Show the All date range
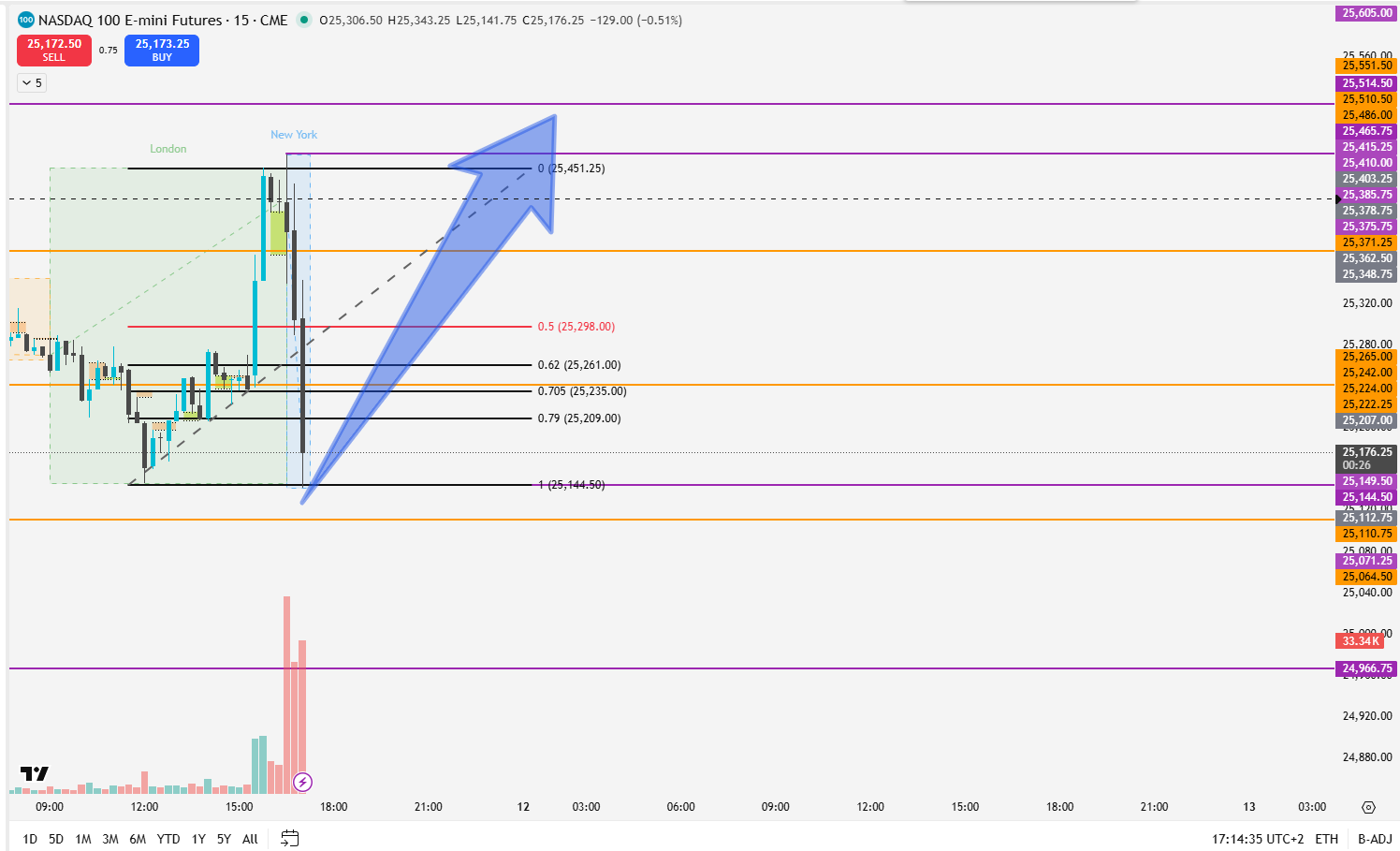Image resolution: width=1400 pixels, height=851 pixels. [x=250, y=839]
